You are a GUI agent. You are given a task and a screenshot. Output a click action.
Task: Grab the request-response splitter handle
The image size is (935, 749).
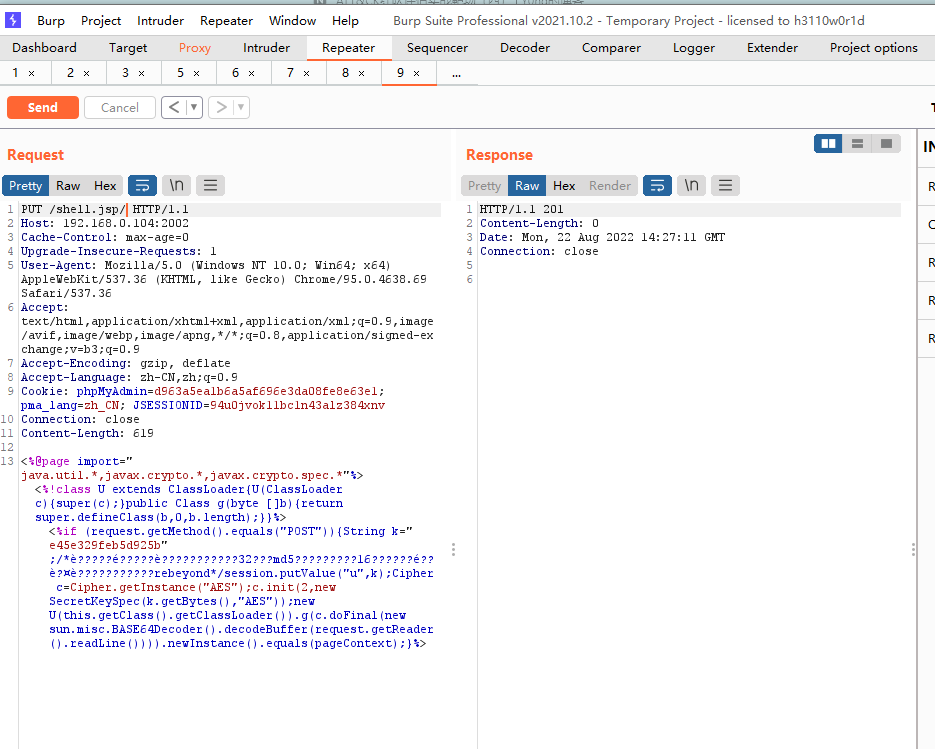pyautogui.click(x=453, y=549)
